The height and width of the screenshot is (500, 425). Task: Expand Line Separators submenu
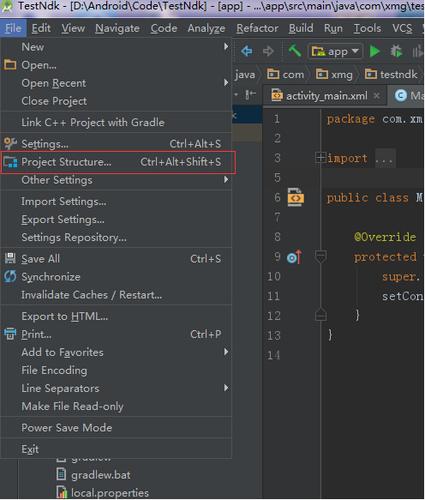116,388
